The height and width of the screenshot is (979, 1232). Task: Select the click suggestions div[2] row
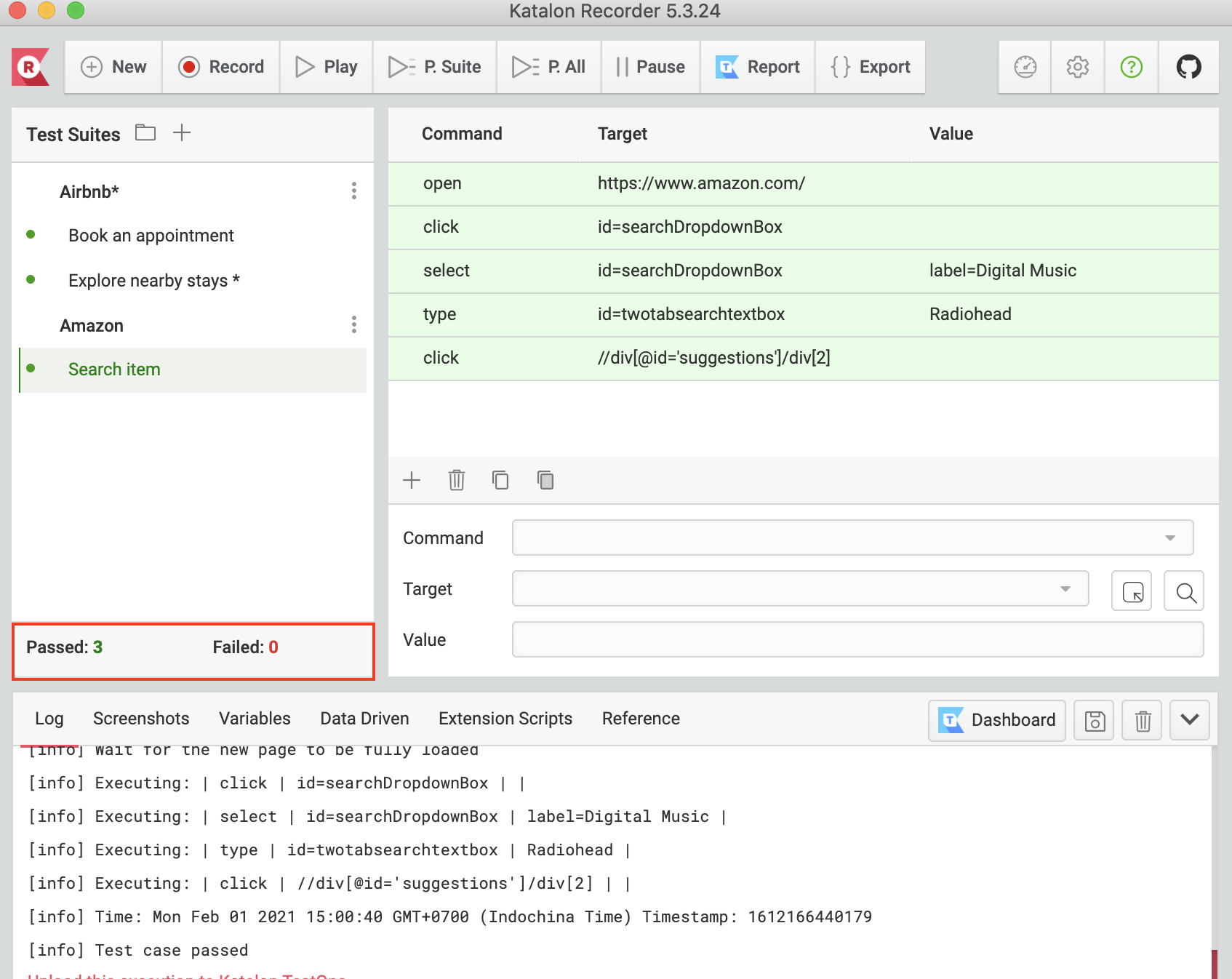click(x=803, y=359)
